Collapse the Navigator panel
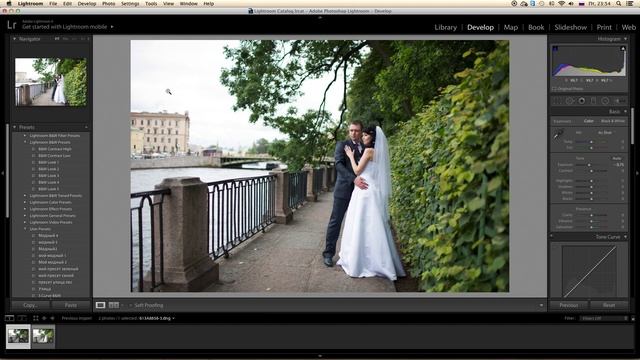 pyautogui.click(x=15, y=39)
